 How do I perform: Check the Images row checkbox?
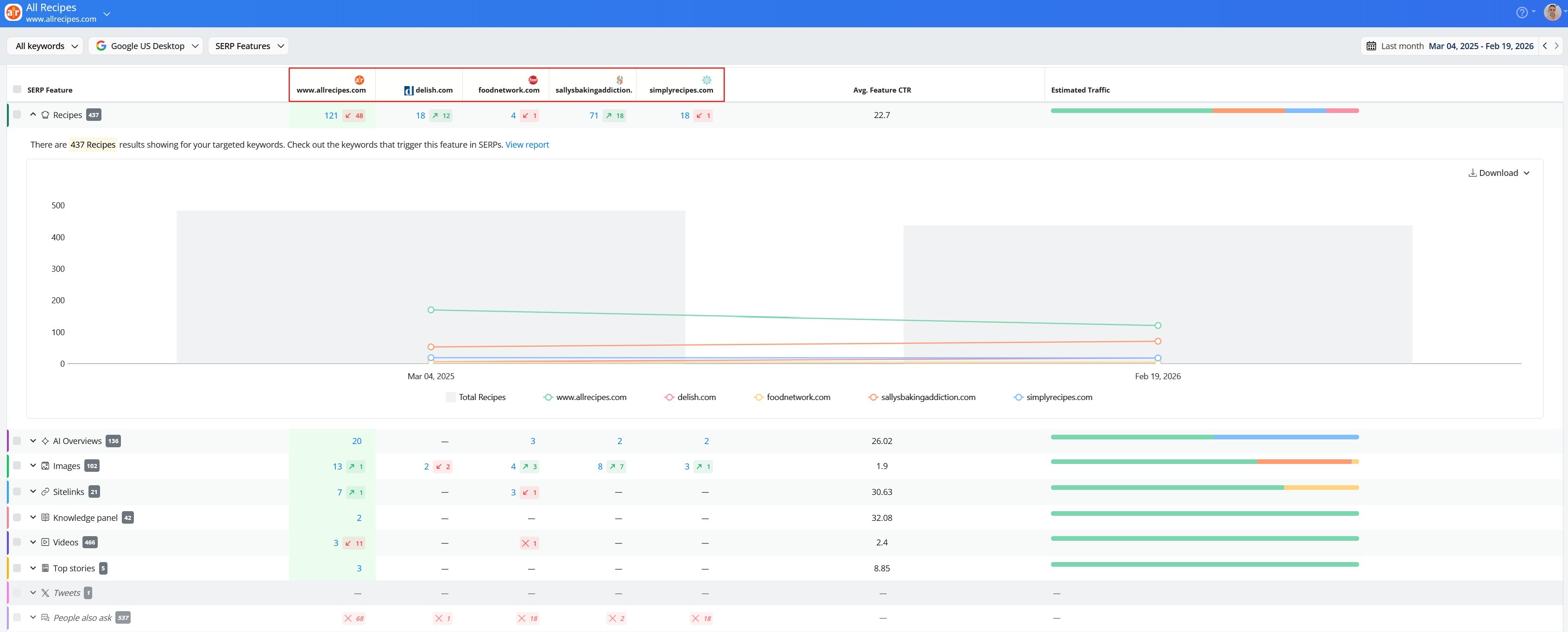tap(17, 465)
